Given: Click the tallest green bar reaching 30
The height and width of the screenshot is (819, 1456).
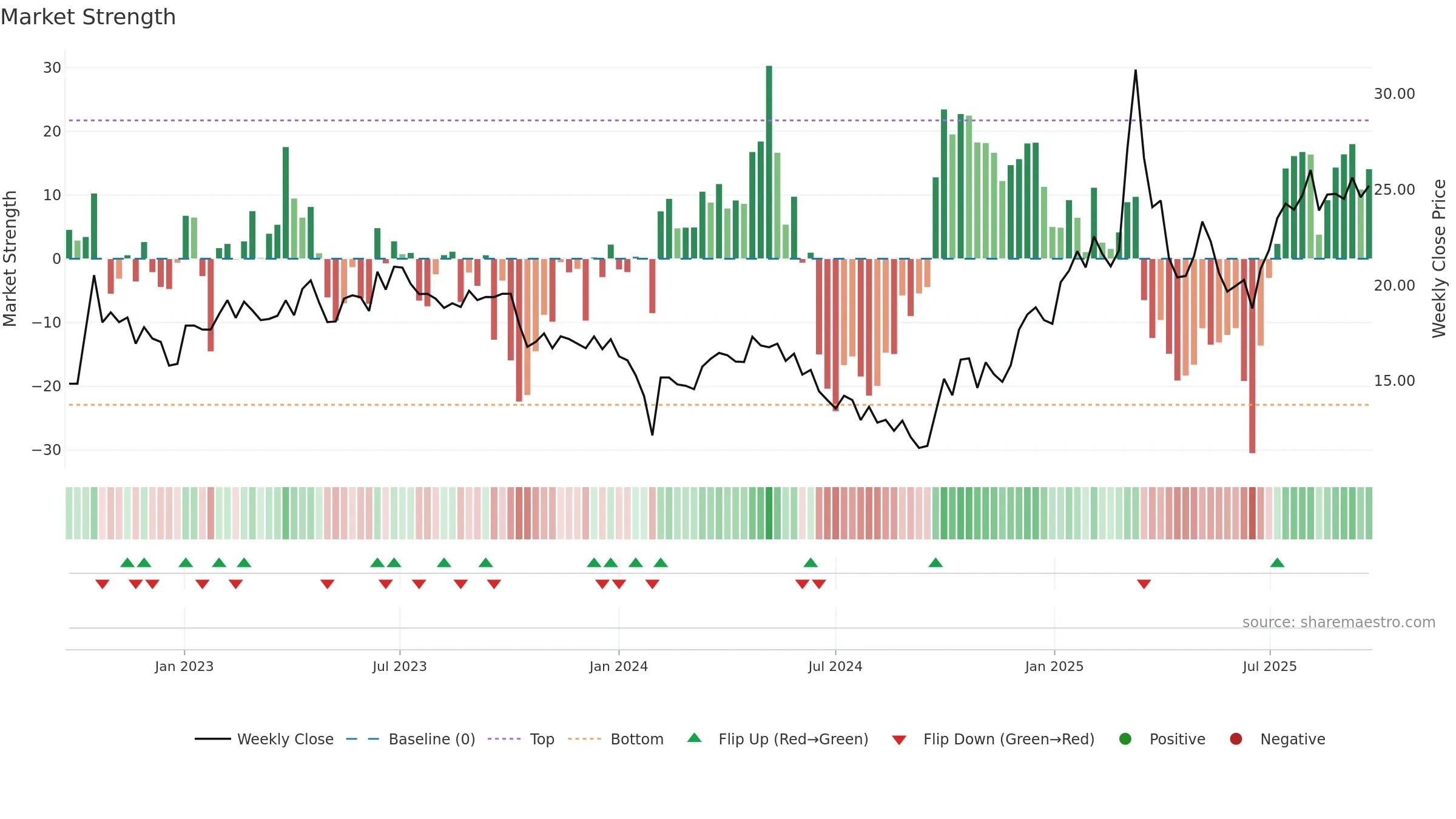Looking at the screenshot, I should point(769,162).
